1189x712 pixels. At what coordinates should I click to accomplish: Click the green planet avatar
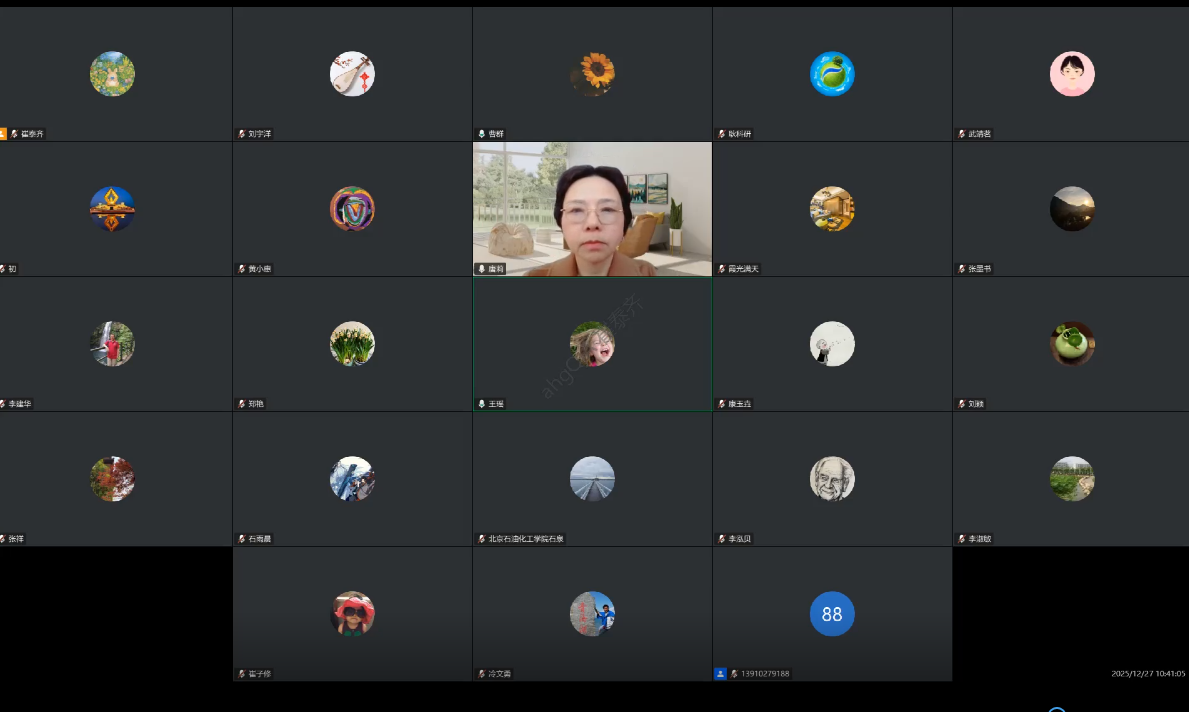[x=832, y=74]
